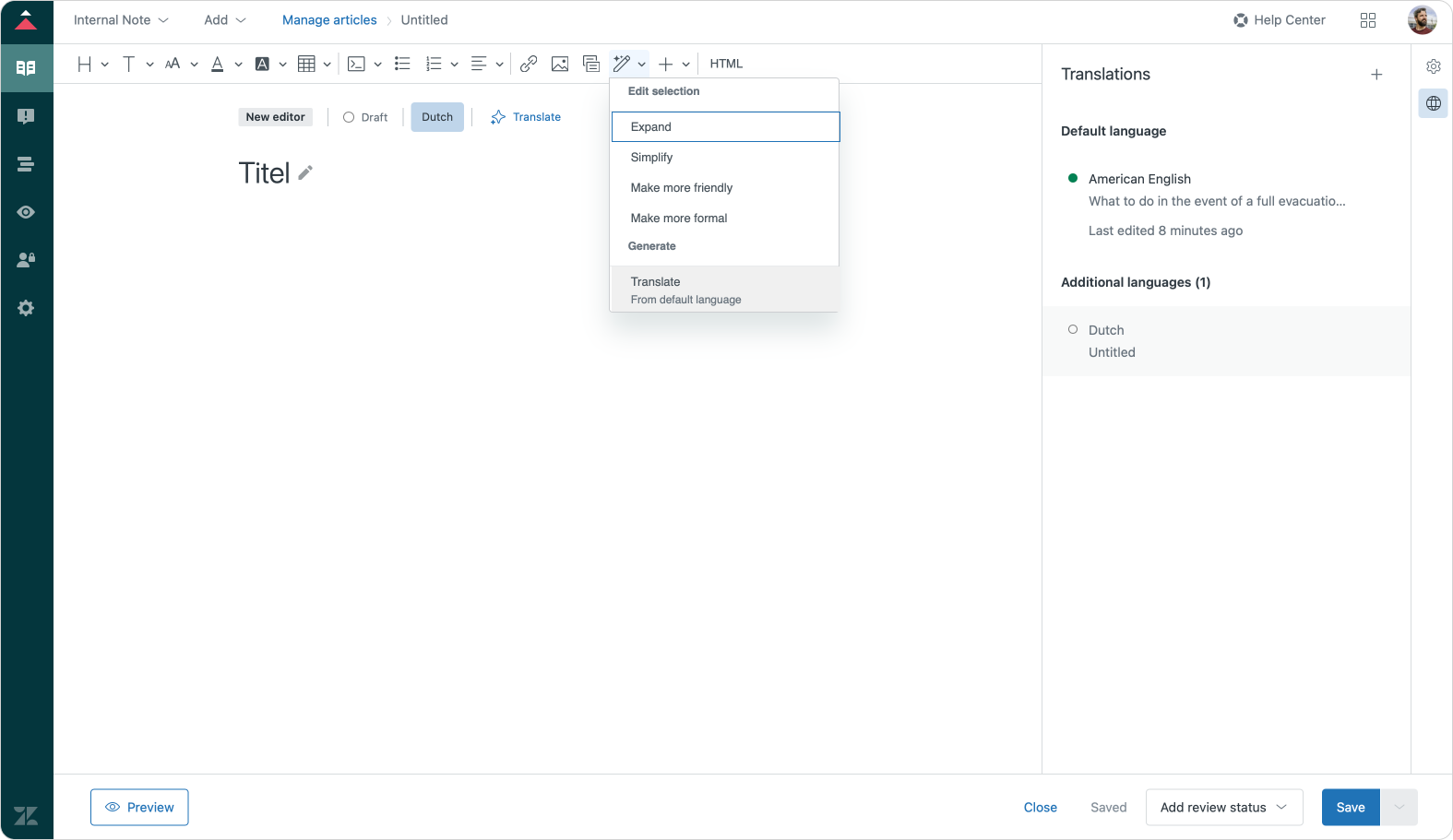The height and width of the screenshot is (840, 1453).
Task: Insert a bulleted list
Action: coord(402,64)
